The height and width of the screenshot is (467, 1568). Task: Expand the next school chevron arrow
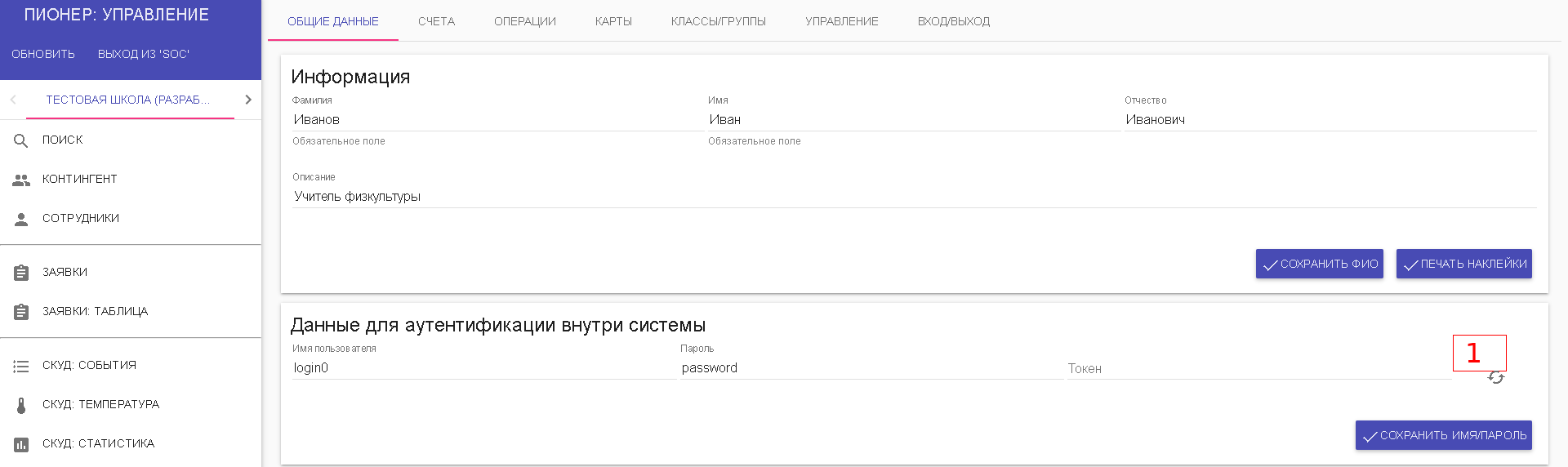pyautogui.click(x=248, y=100)
